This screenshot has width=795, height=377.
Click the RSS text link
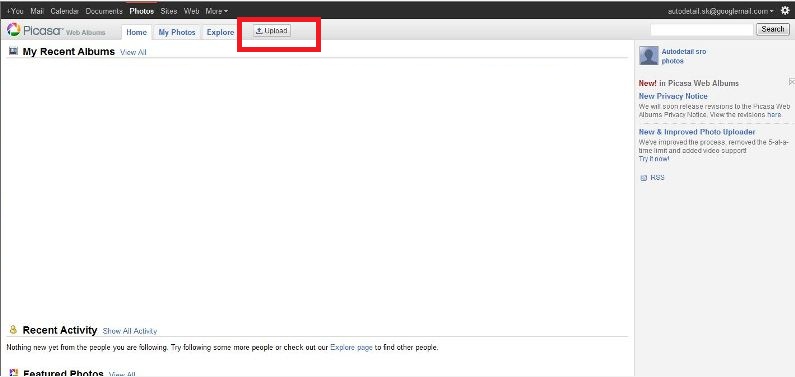point(657,178)
